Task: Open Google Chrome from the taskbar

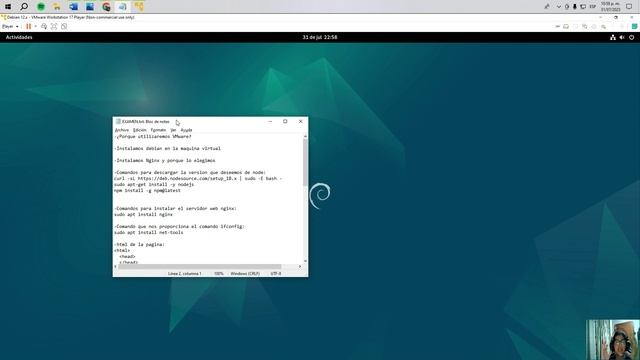Action: tap(106, 7)
